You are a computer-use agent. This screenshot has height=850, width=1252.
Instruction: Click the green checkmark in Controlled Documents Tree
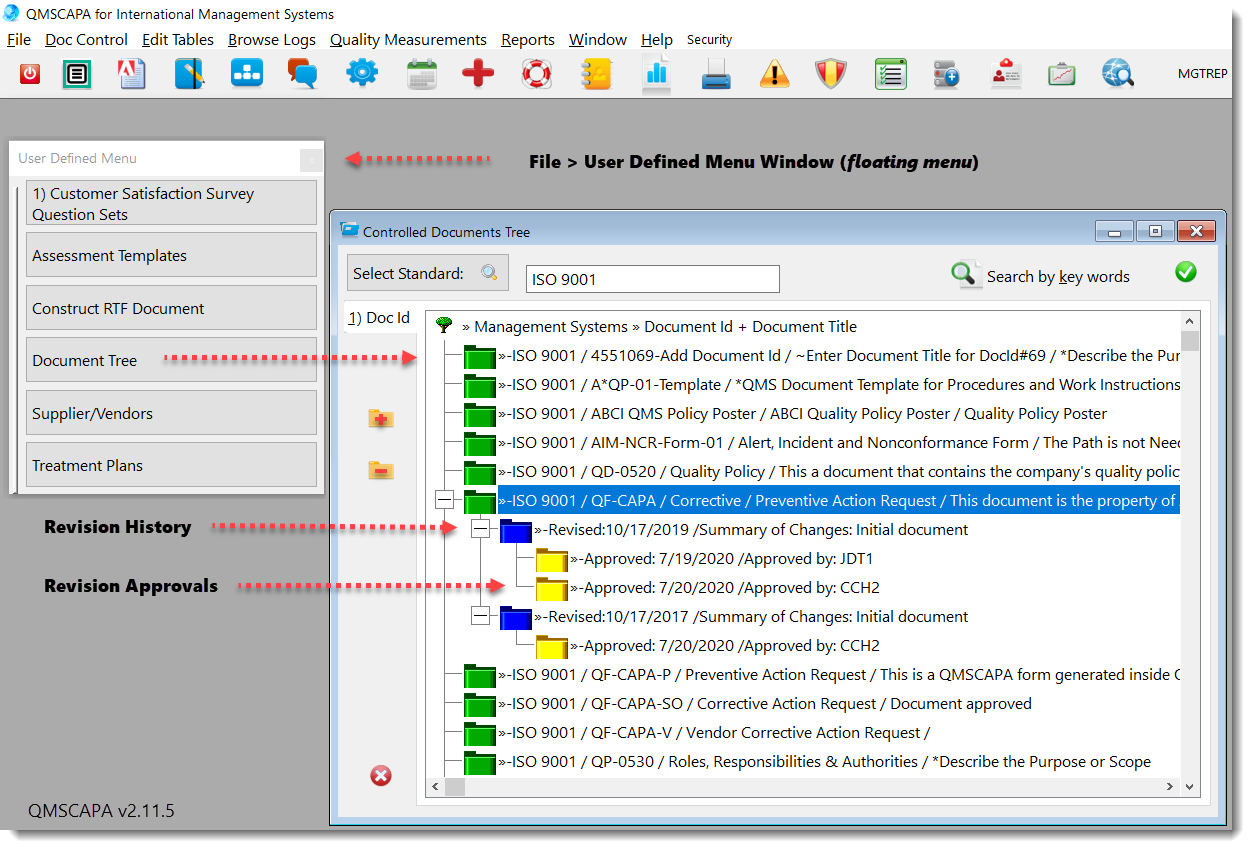pos(1186,271)
